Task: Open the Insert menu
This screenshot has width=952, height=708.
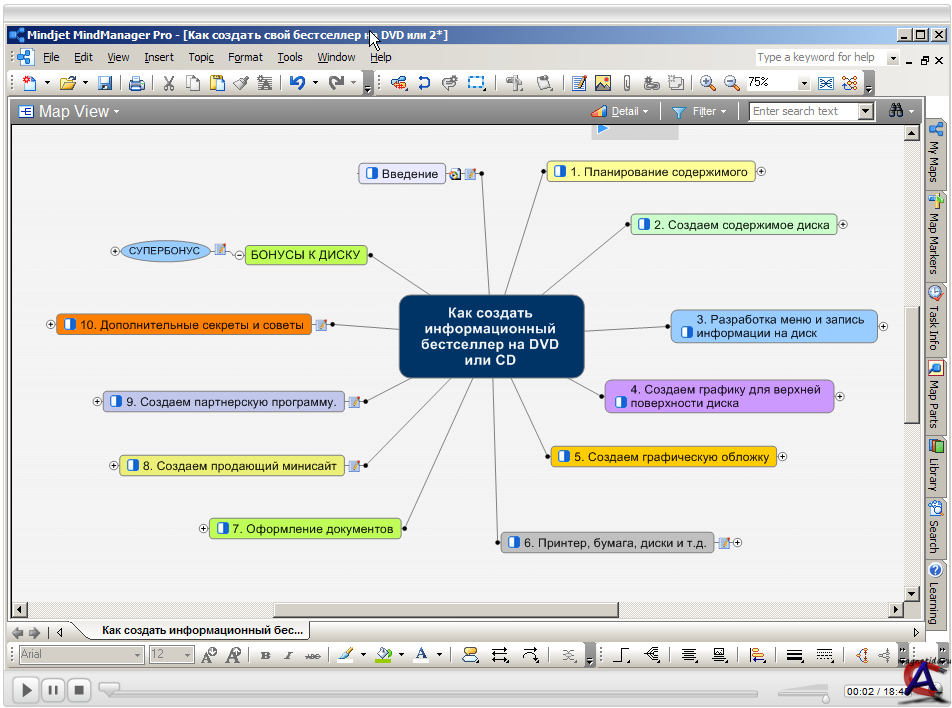Action: point(158,58)
